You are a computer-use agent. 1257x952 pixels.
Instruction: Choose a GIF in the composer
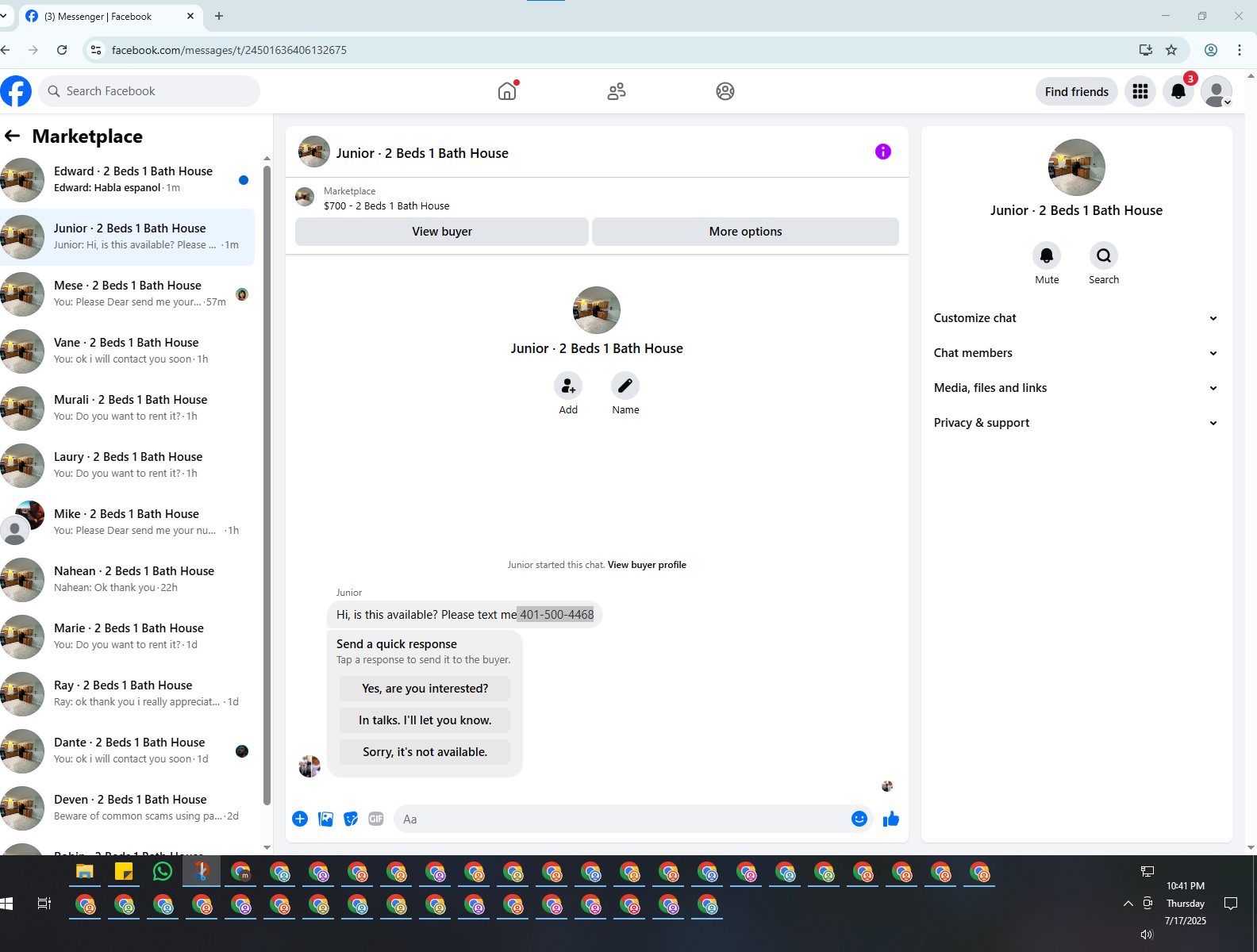[x=376, y=819]
